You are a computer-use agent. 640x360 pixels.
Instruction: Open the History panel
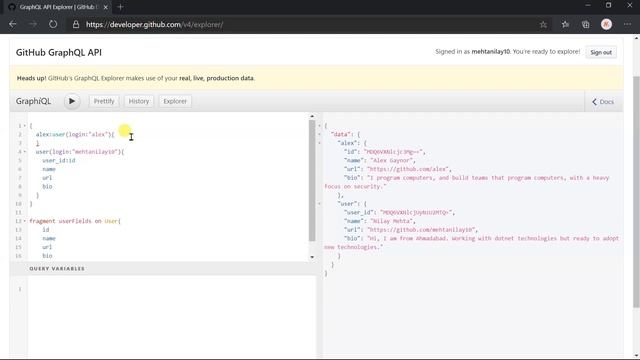click(x=139, y=101)
